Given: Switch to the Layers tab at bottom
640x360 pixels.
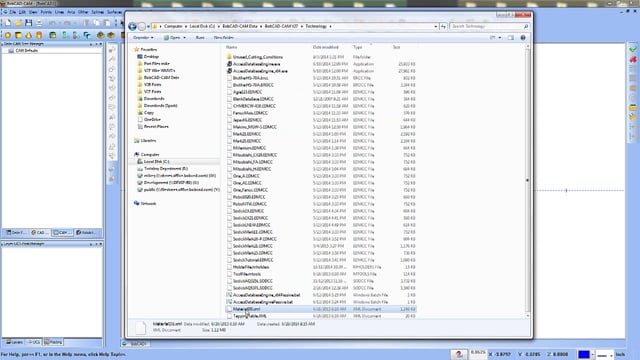Looking at the screenshot, I should pyautogui.click(x=15, y=342).
